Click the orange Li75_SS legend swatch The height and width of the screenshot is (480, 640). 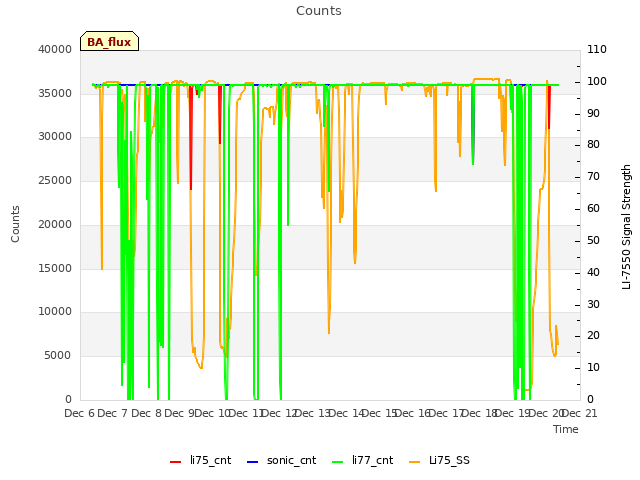coord(414,462)
